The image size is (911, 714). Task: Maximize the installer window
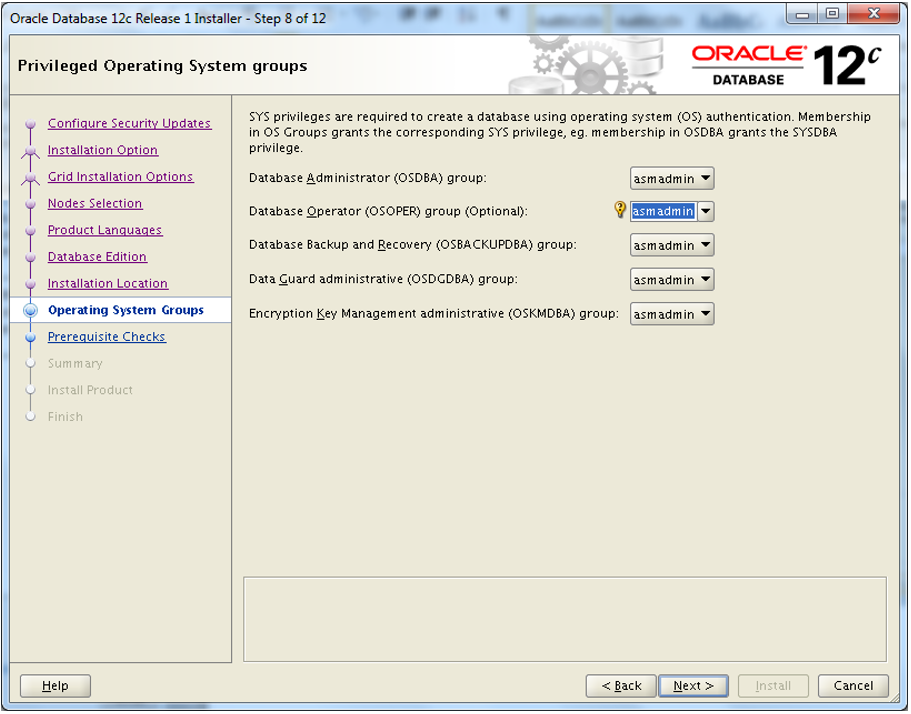(x=833, y=13)
